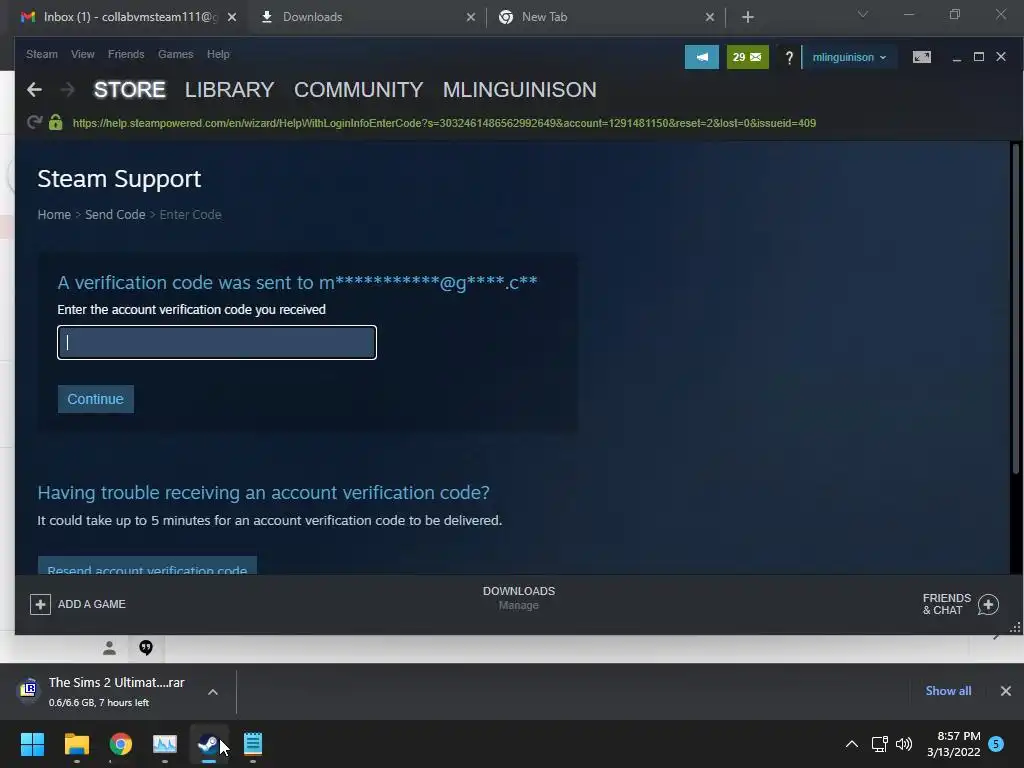1024x768 pixels.
Task: Go to the COMMUNITY section
Action: tap(359, 89)
